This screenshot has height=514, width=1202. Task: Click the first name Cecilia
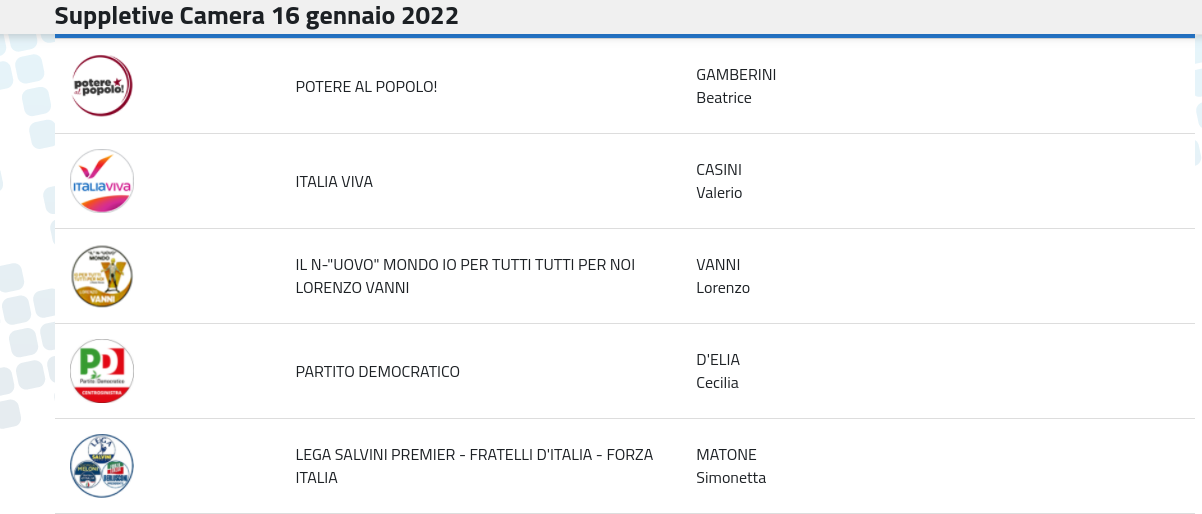[x=717, y=383]
